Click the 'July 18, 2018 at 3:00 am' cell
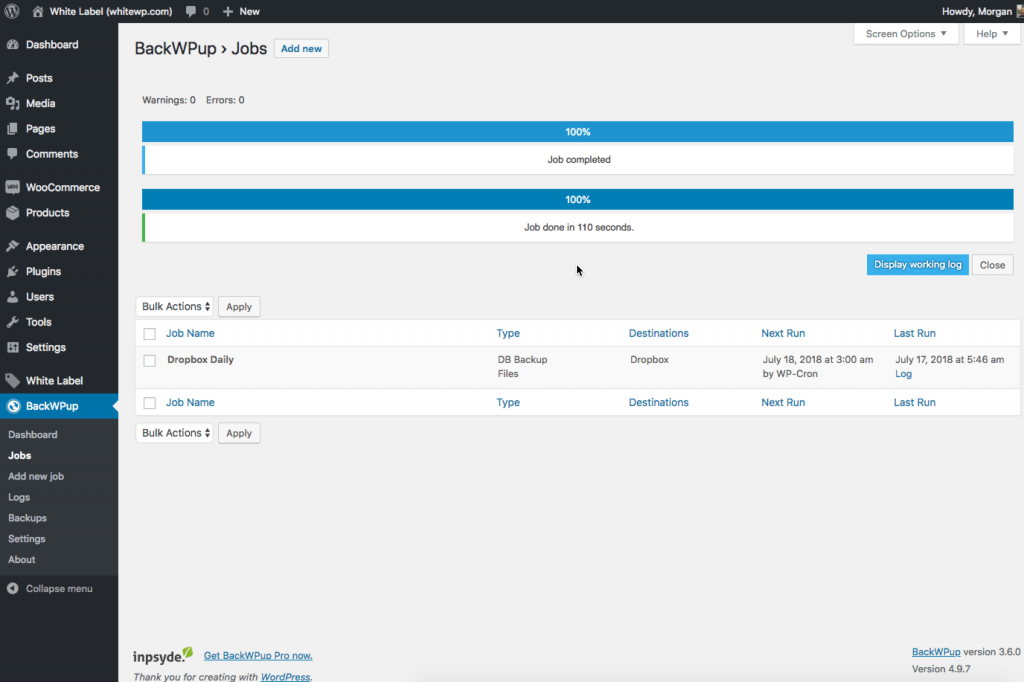Screen dimensions: 1024x682 pos(818,359)
